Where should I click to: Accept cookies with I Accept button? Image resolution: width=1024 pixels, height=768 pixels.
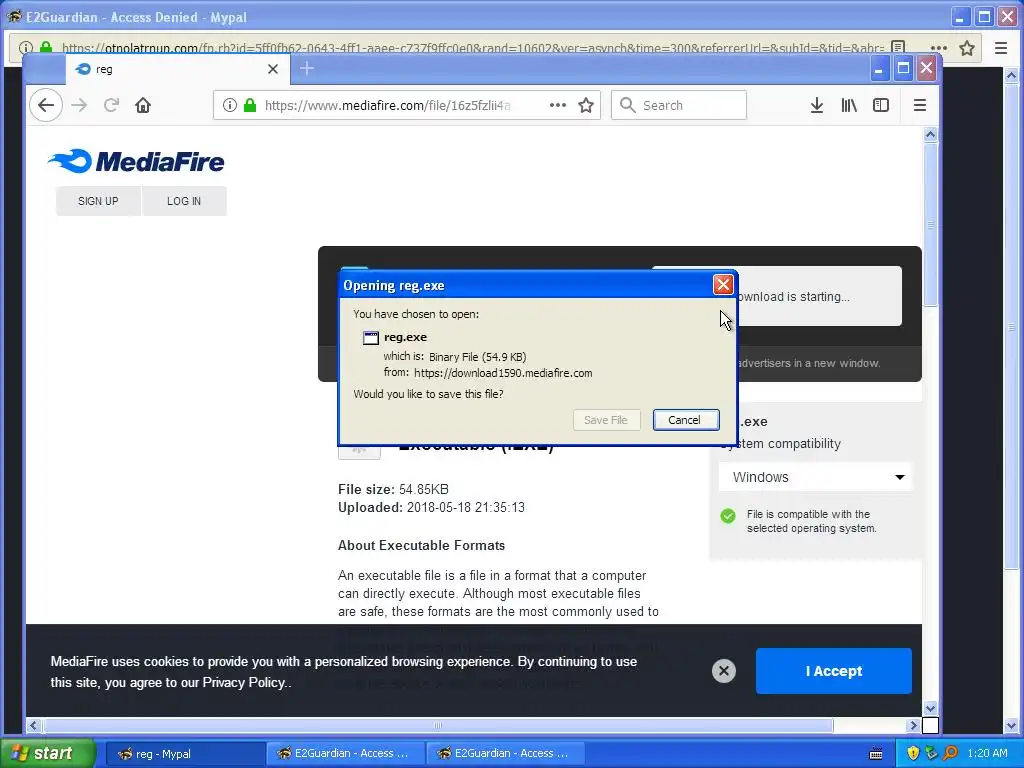pyautogui.click(x=833, y=671)
